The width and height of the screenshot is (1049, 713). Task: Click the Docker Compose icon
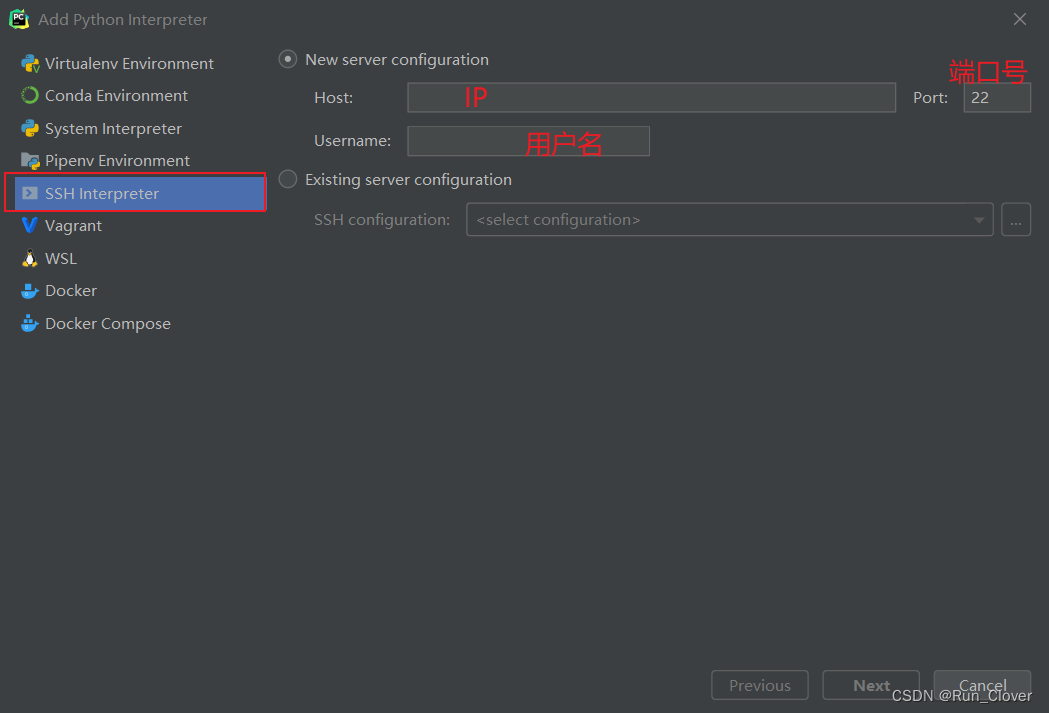point(30,324)
